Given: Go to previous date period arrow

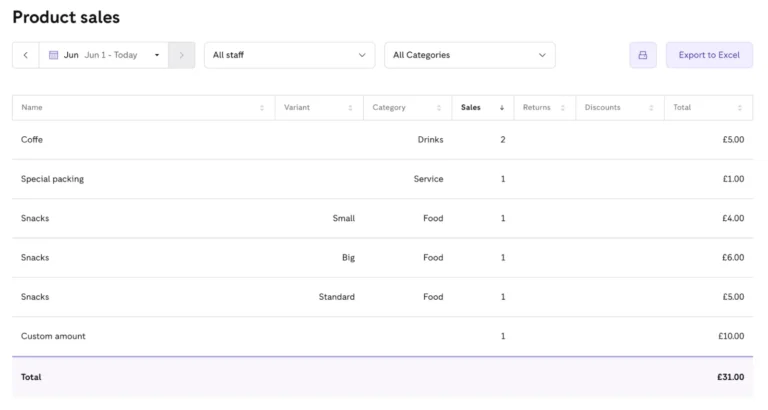Looking at the screenshot, I should pos(25,55).
